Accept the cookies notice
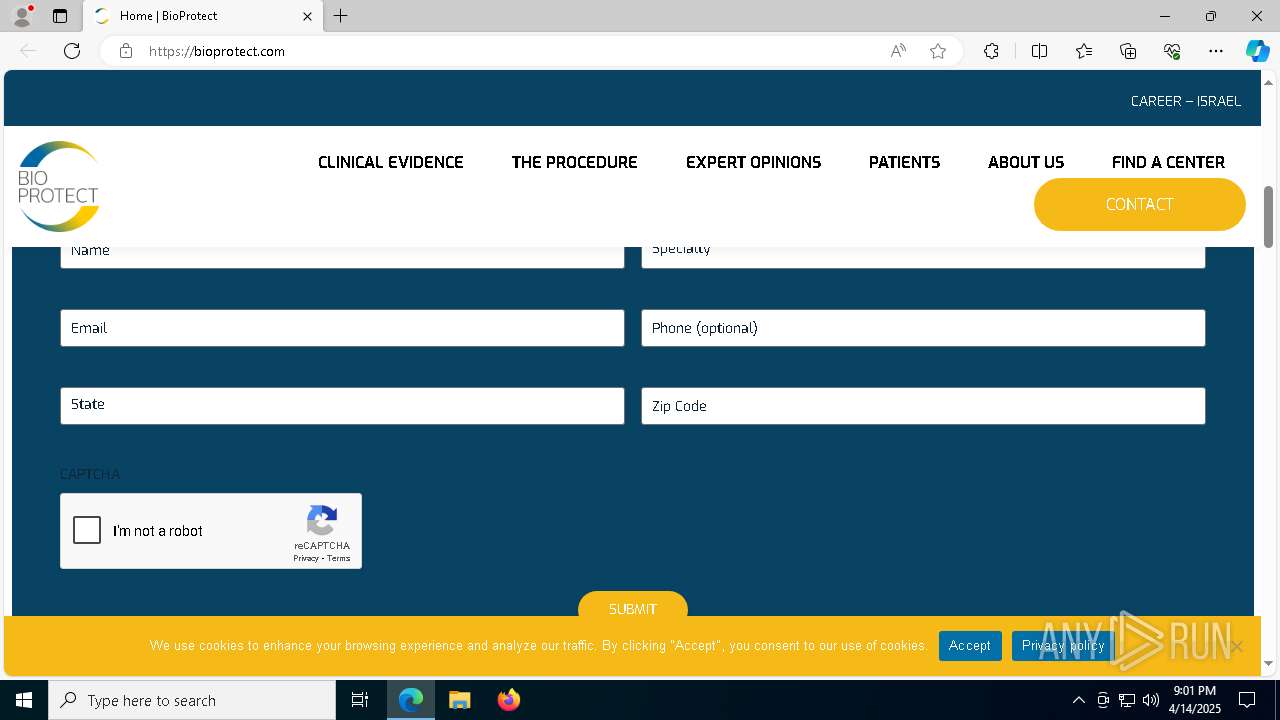Screen dimensions: 1280x720 tap(970, 646)
